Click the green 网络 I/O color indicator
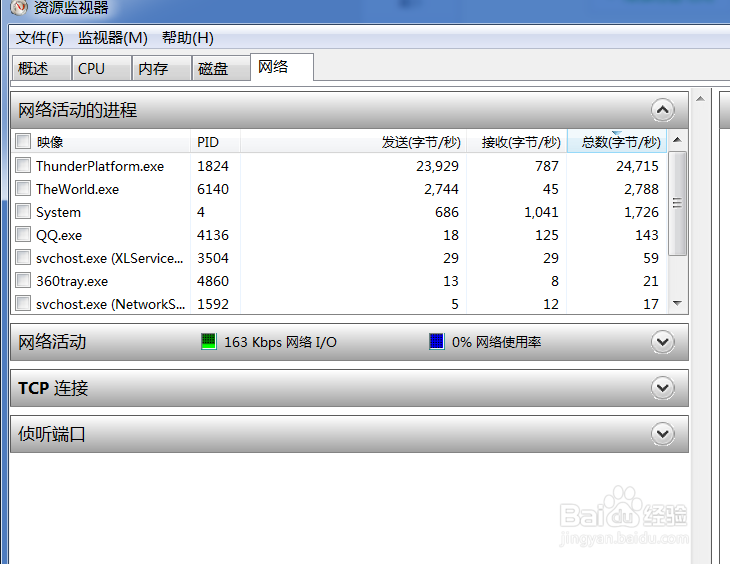 [209, 341]
